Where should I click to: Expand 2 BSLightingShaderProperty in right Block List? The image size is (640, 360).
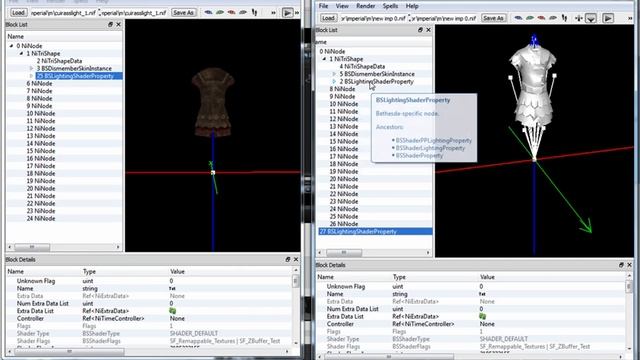click(x=334, y=82)
